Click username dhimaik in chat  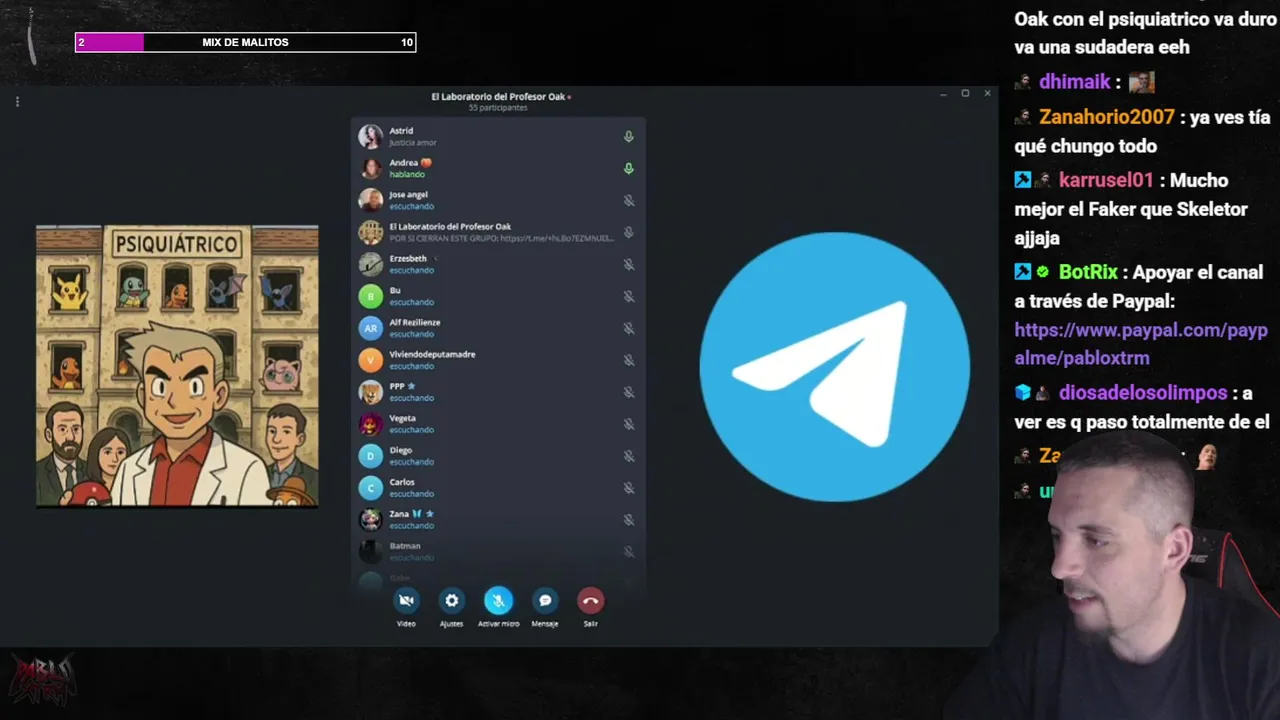click(1075, 82)
